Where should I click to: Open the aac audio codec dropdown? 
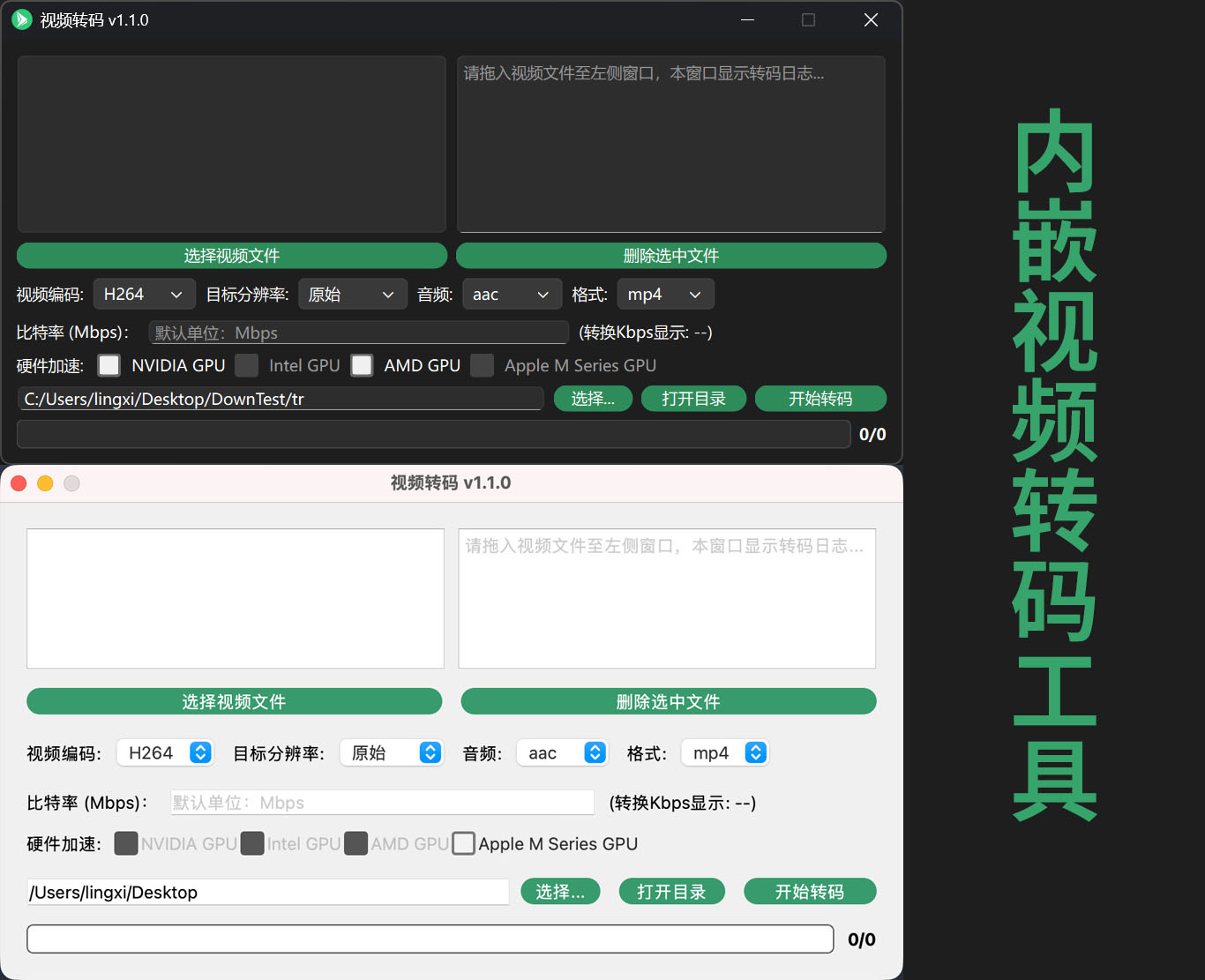[x=512, y=294]
